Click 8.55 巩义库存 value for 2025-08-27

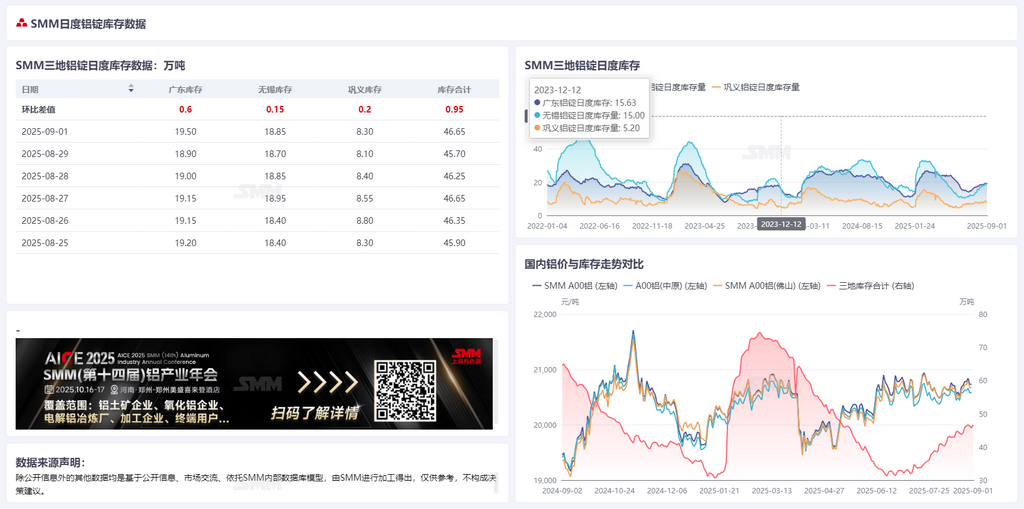pyautogui.click(x=365, y=198)
